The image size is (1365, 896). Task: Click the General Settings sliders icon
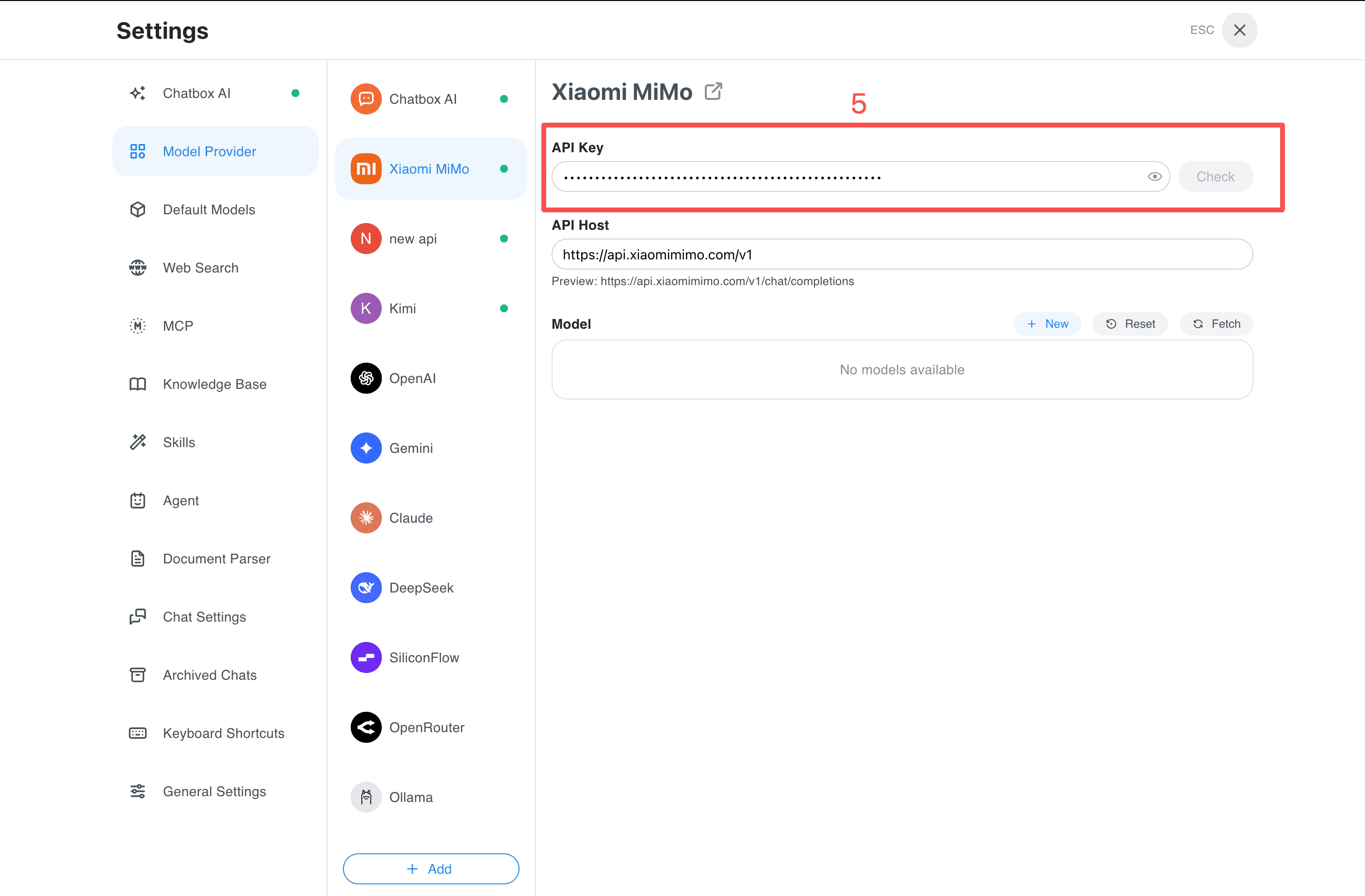tap(138, 791)
